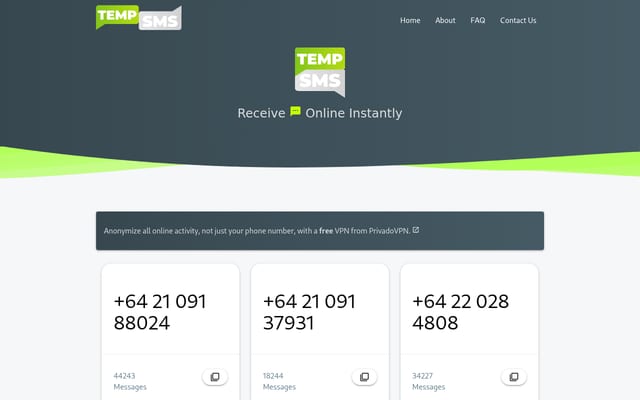Screen dimensions: 640x400
Task: Click the green chat bubble icon after Receive
Action: tap(295, 111)
